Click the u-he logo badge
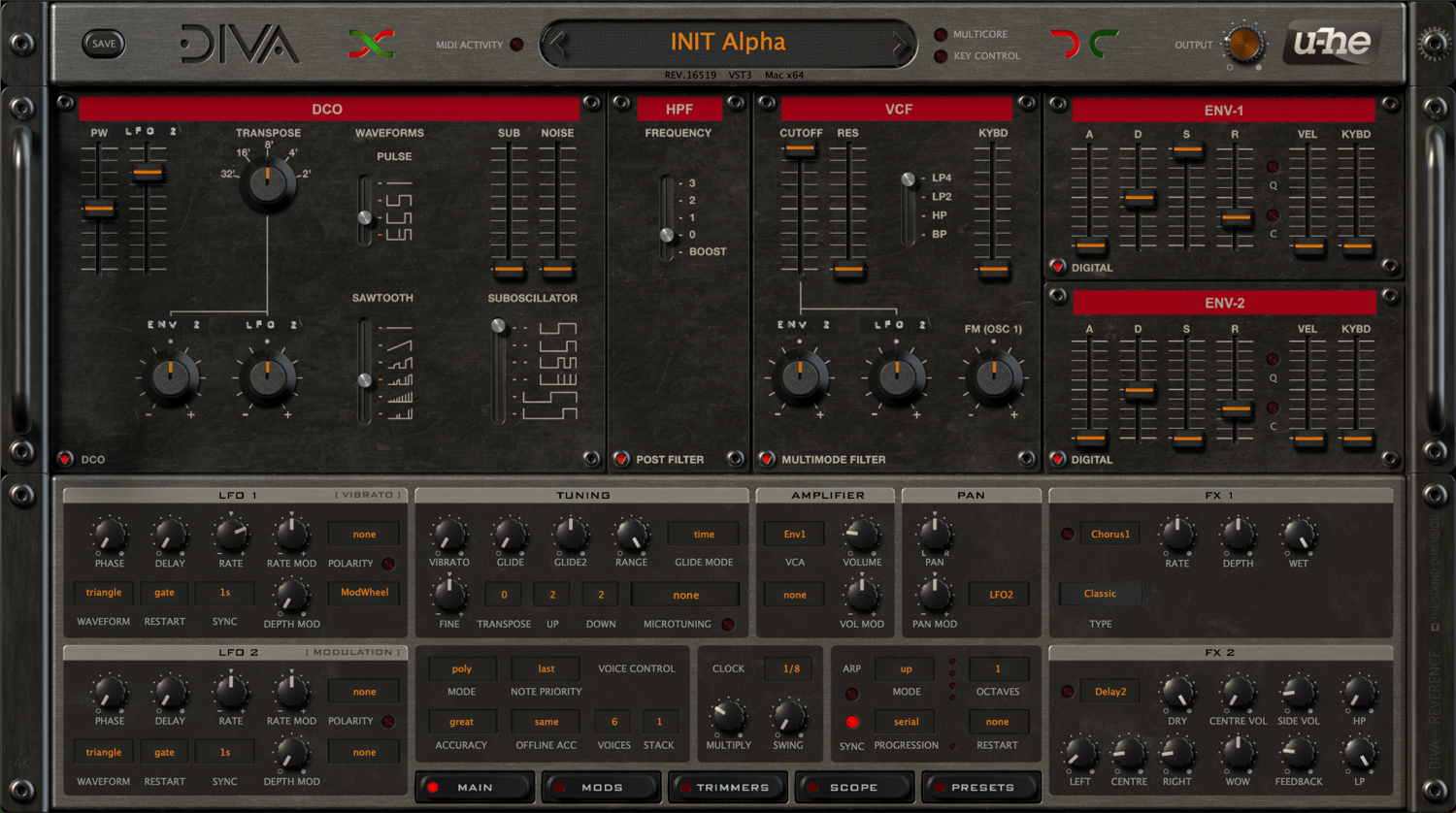1456x813 pixels. (x=1332, y=43)
